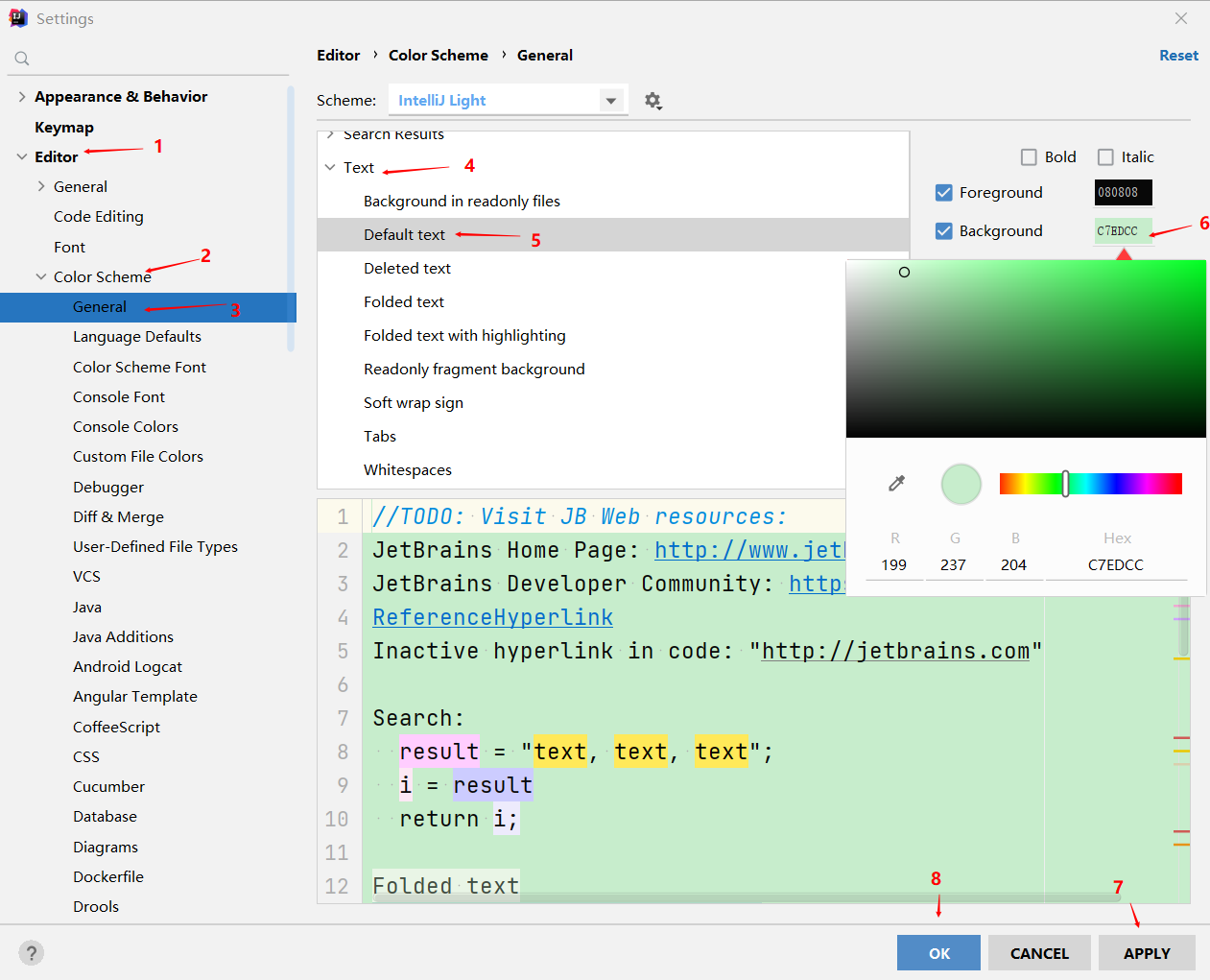The height and width of the screenshot is (980, 1210).
Task: Click the Background color swatch C7EDCC
Action: click(1123, 231)
